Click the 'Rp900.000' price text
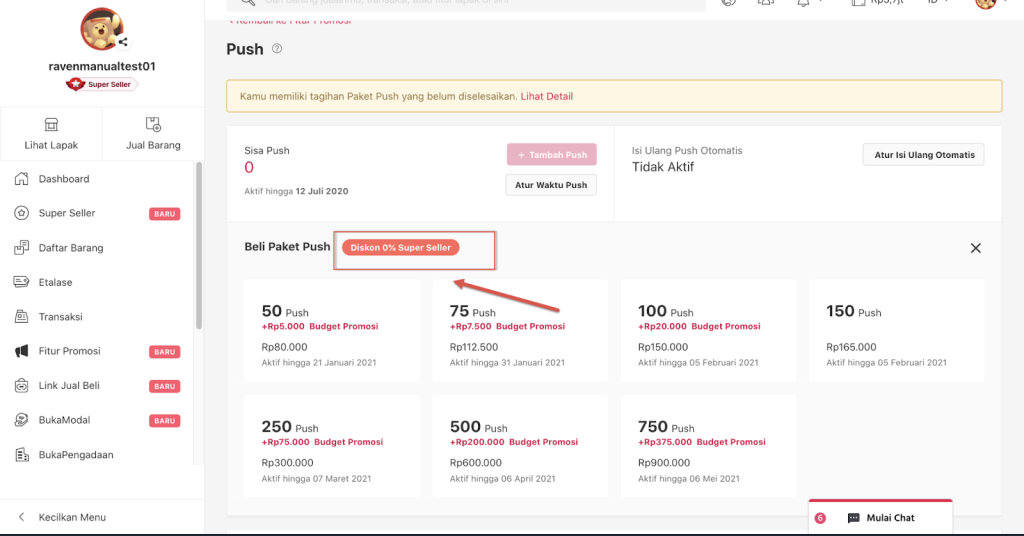The image size is (1024, 536). tap(664, 463)
